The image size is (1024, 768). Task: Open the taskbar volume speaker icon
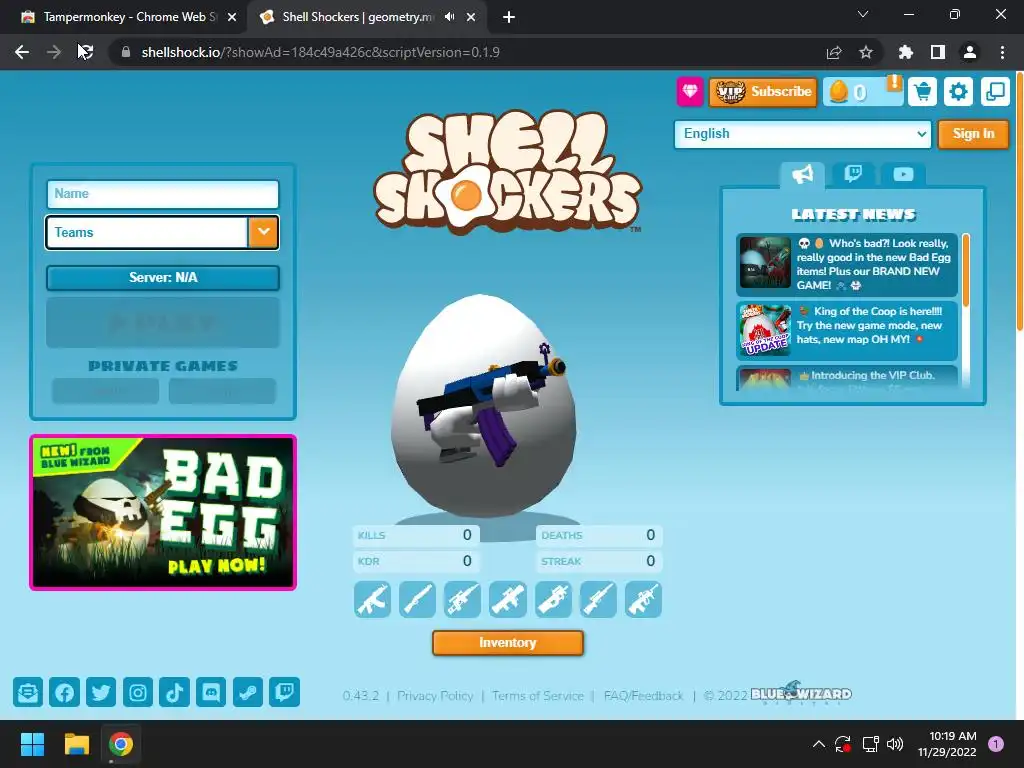895,744
